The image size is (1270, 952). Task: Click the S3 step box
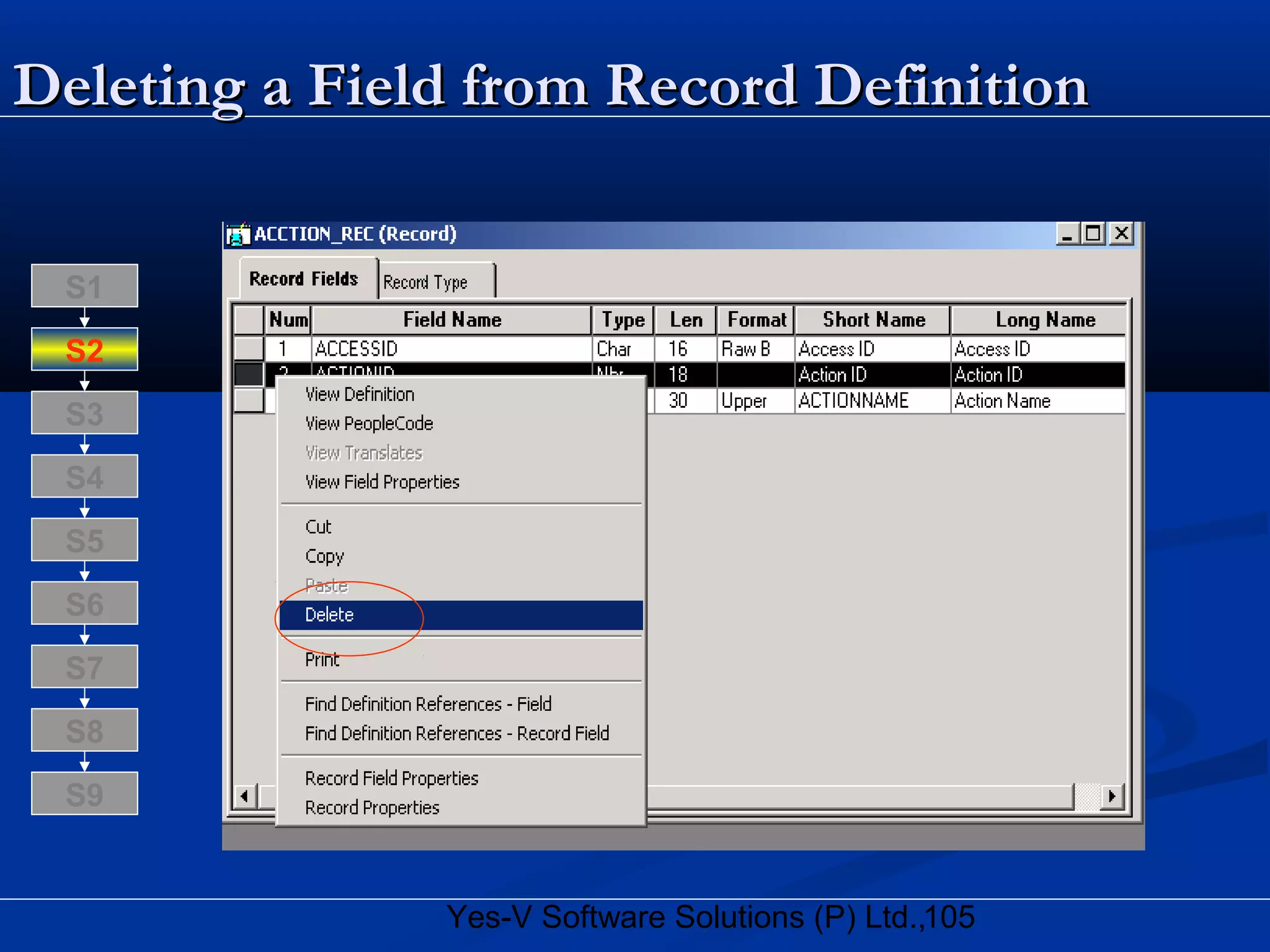84,413
